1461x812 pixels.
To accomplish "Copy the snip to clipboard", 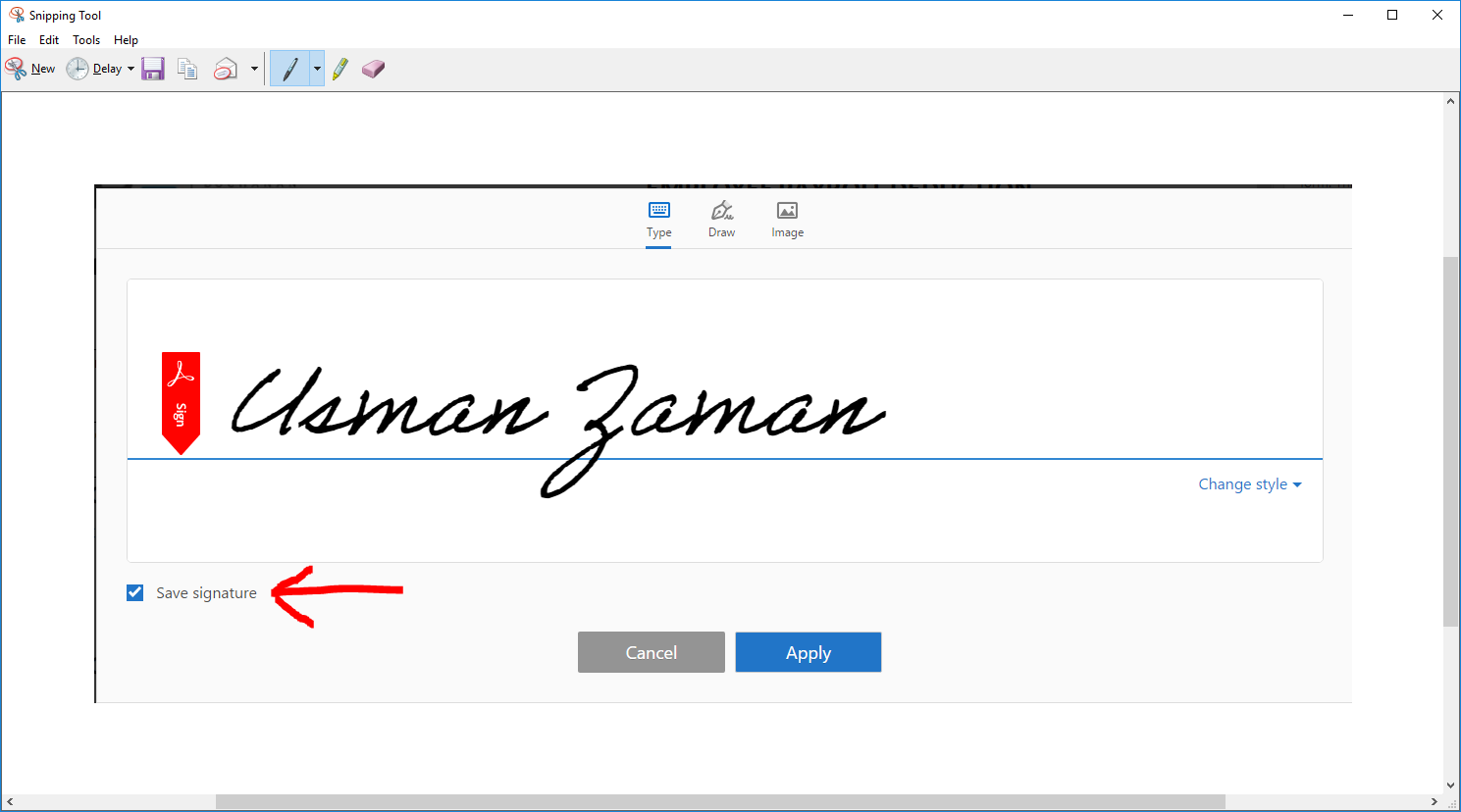I will (186, 68).
